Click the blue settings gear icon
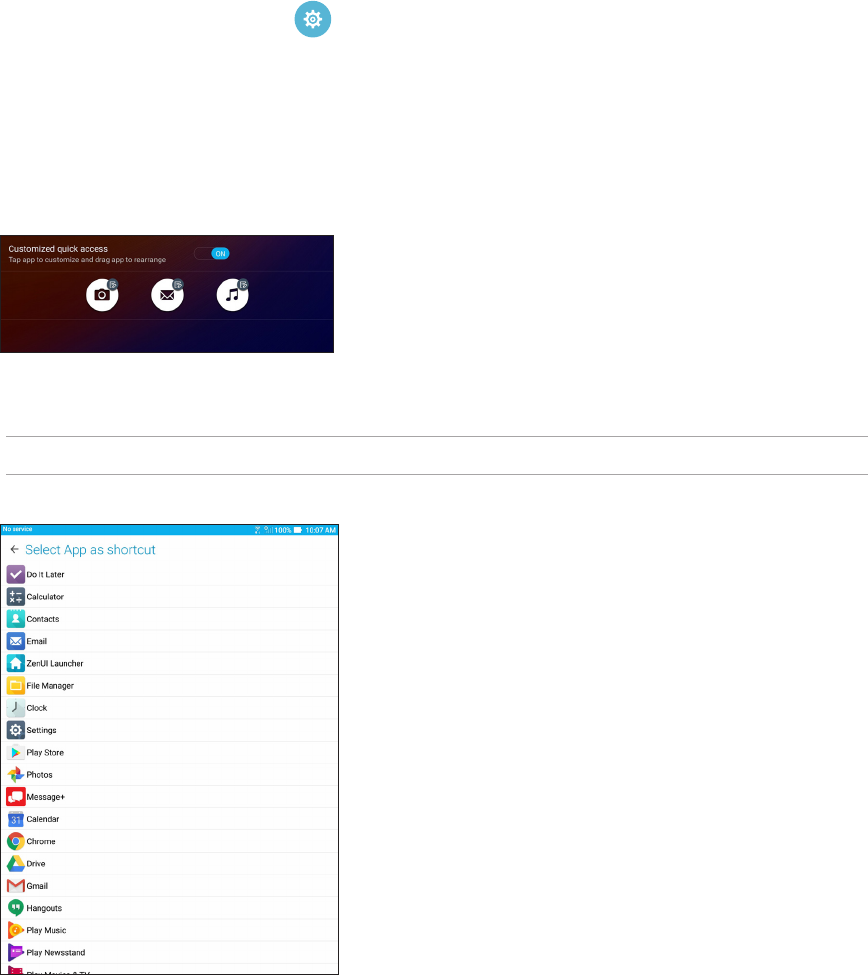The width and height of the screenshot is (868, 975). coord(312,19)
